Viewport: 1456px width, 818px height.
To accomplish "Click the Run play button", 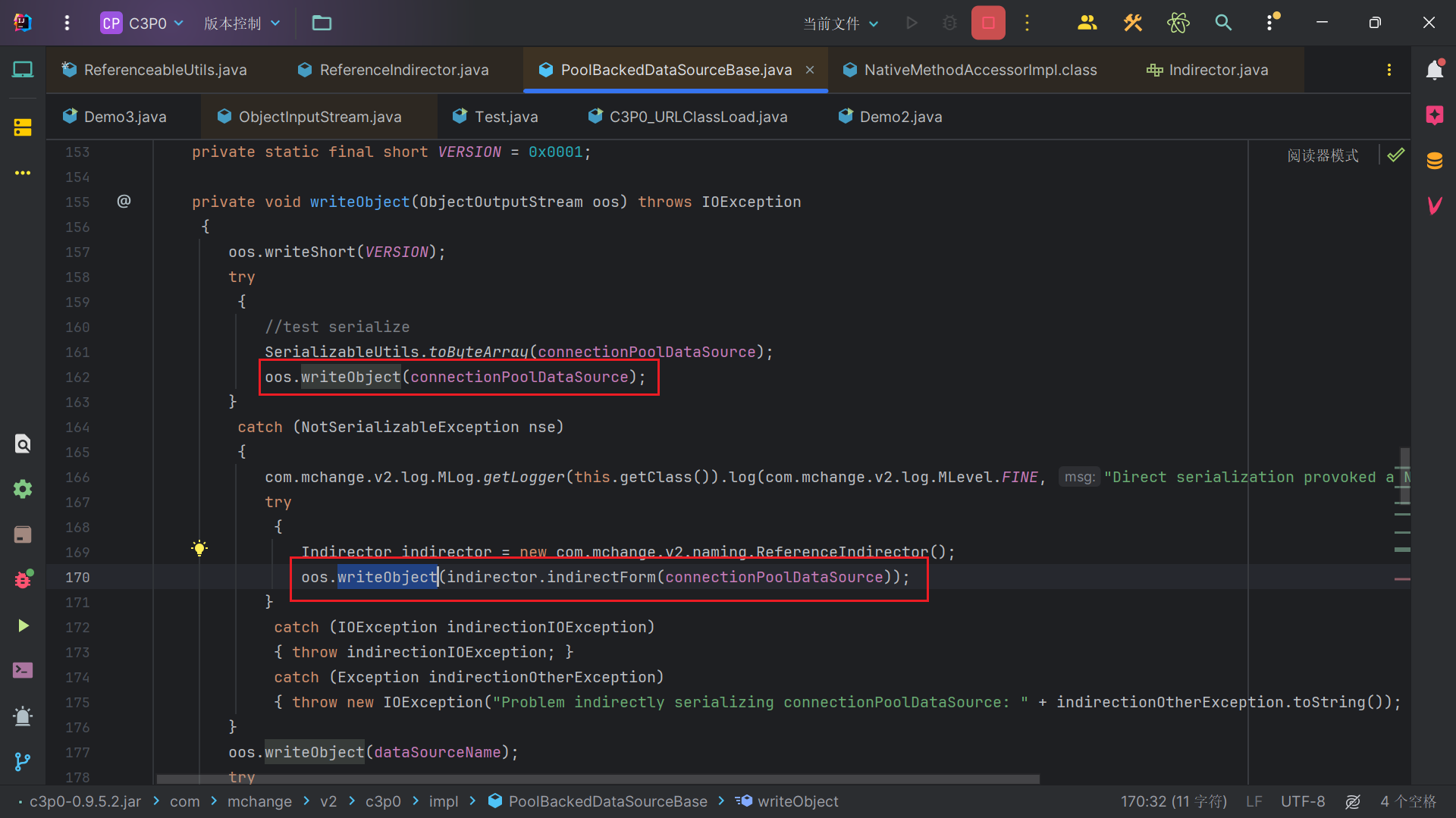I will click(x=912, y=23).
